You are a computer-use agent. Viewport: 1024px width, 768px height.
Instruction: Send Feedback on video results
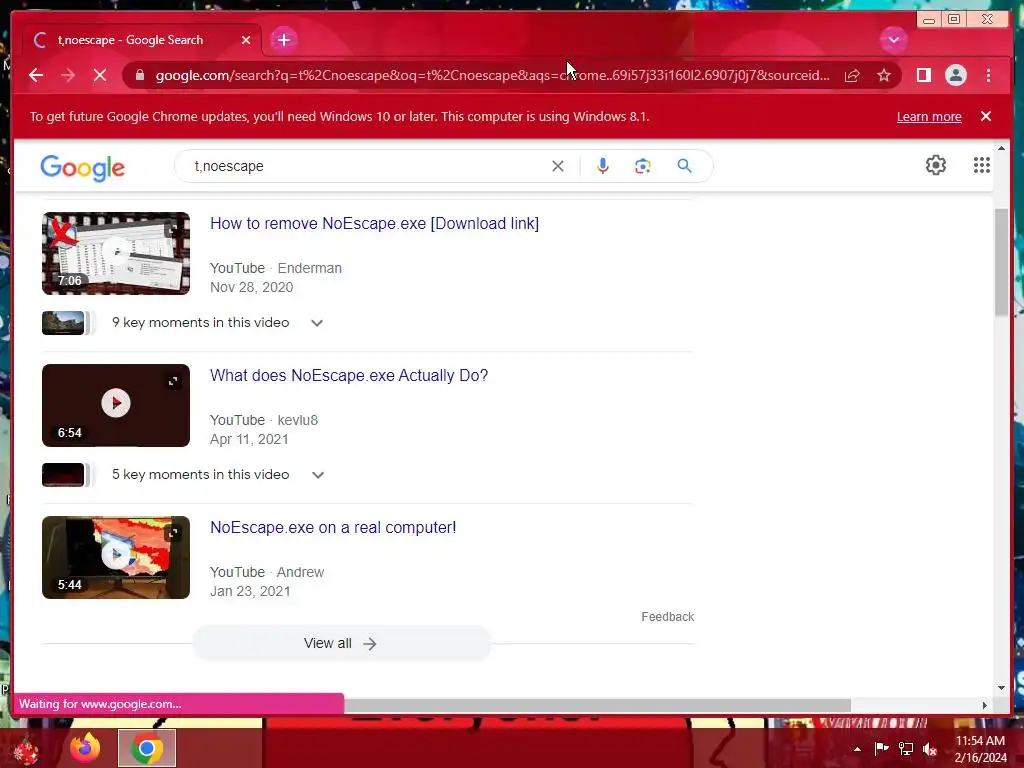(x=667, y=617)
